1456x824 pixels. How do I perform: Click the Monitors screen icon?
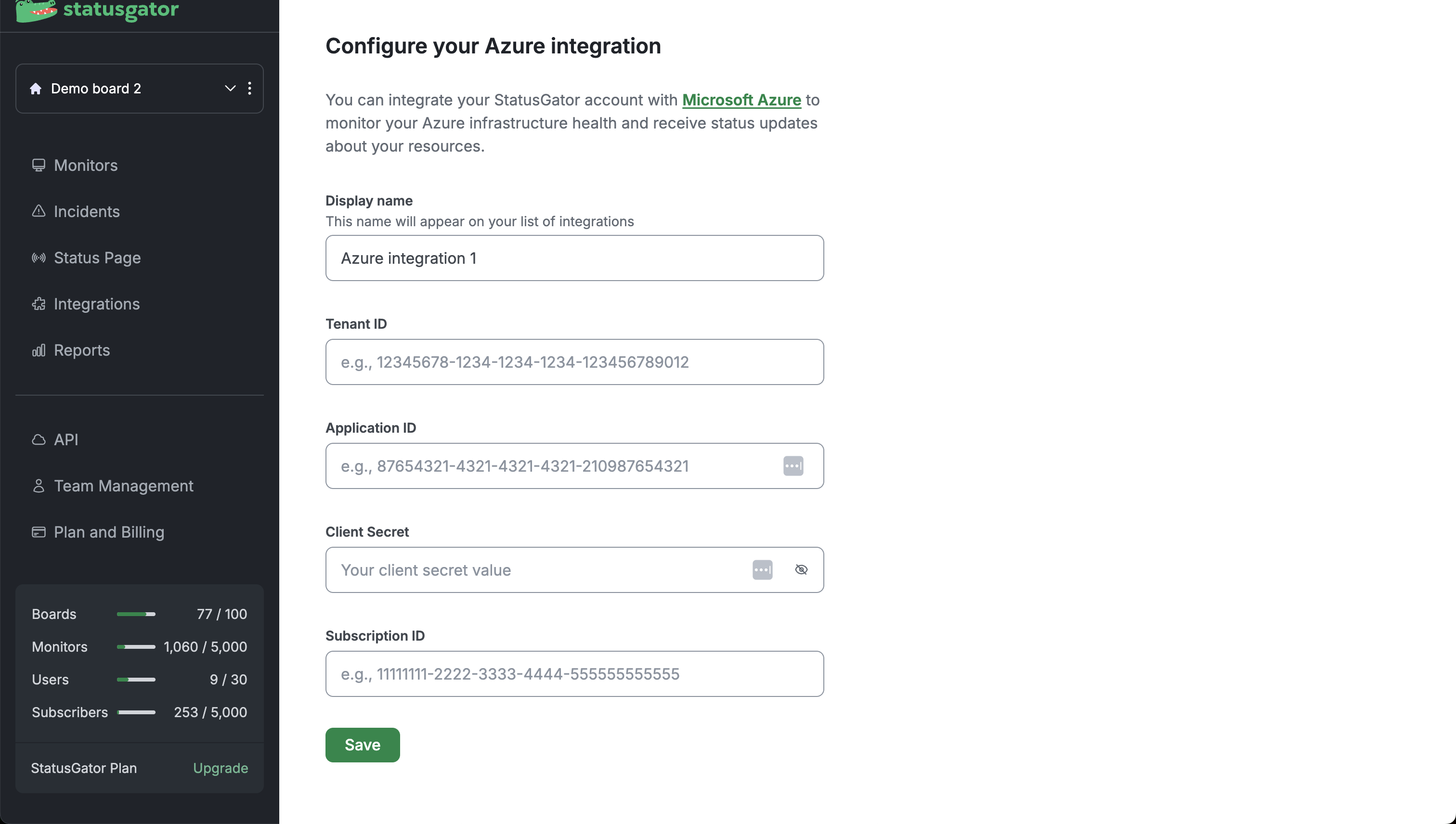click(x=39, y=165)
